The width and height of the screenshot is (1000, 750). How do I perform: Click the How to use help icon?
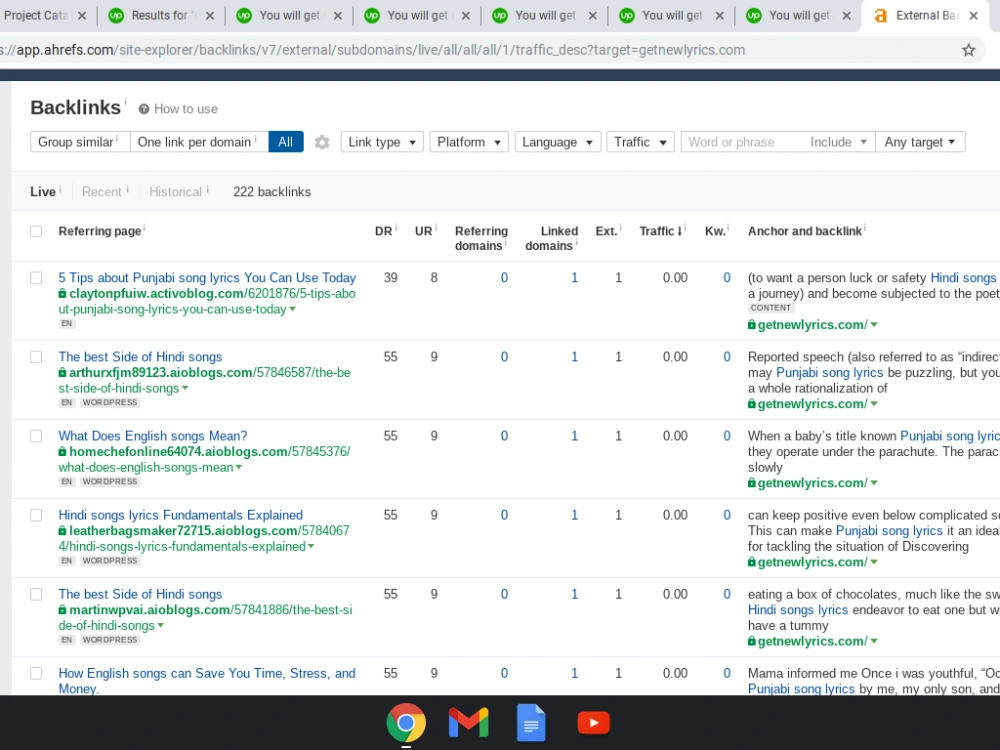(x=144, y=109)
